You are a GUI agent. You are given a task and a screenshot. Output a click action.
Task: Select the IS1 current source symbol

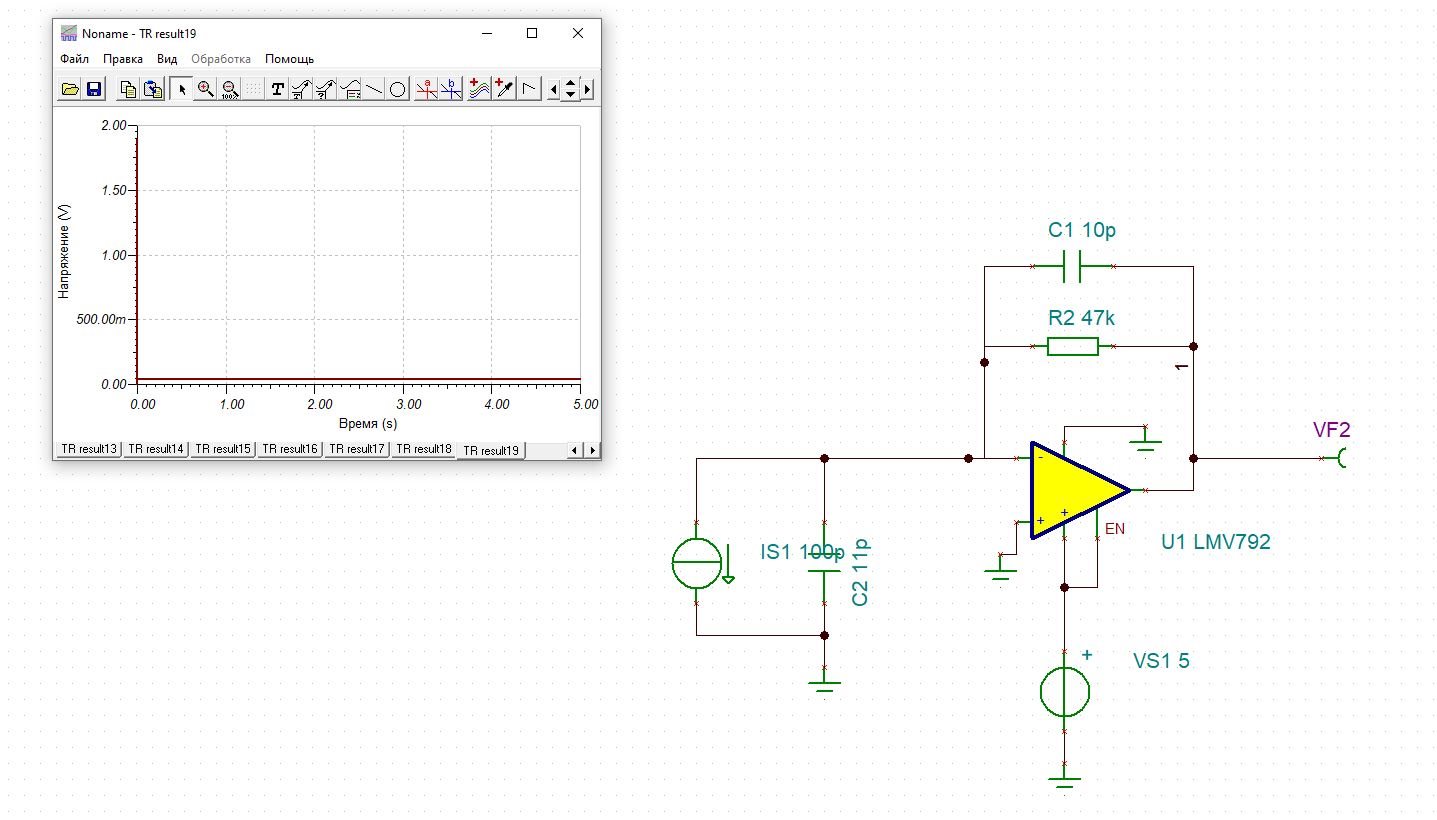(696, 563)
